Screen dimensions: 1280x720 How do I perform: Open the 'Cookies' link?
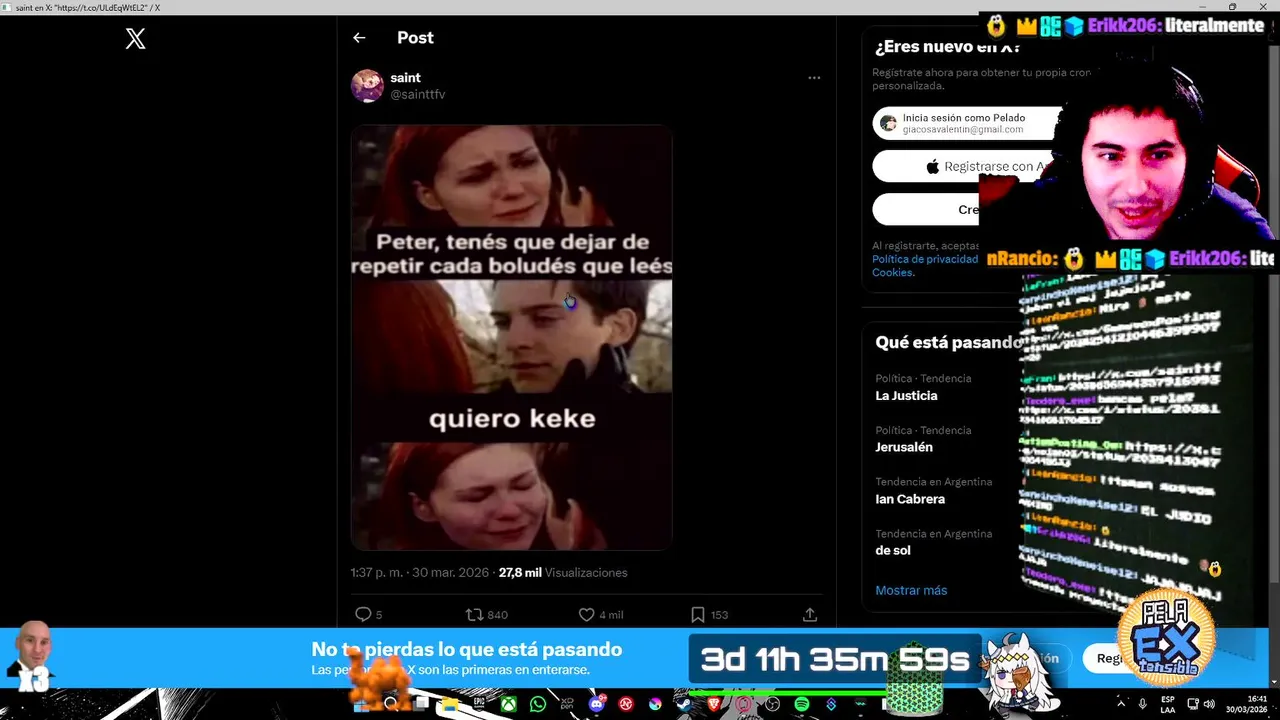point(893,272)
